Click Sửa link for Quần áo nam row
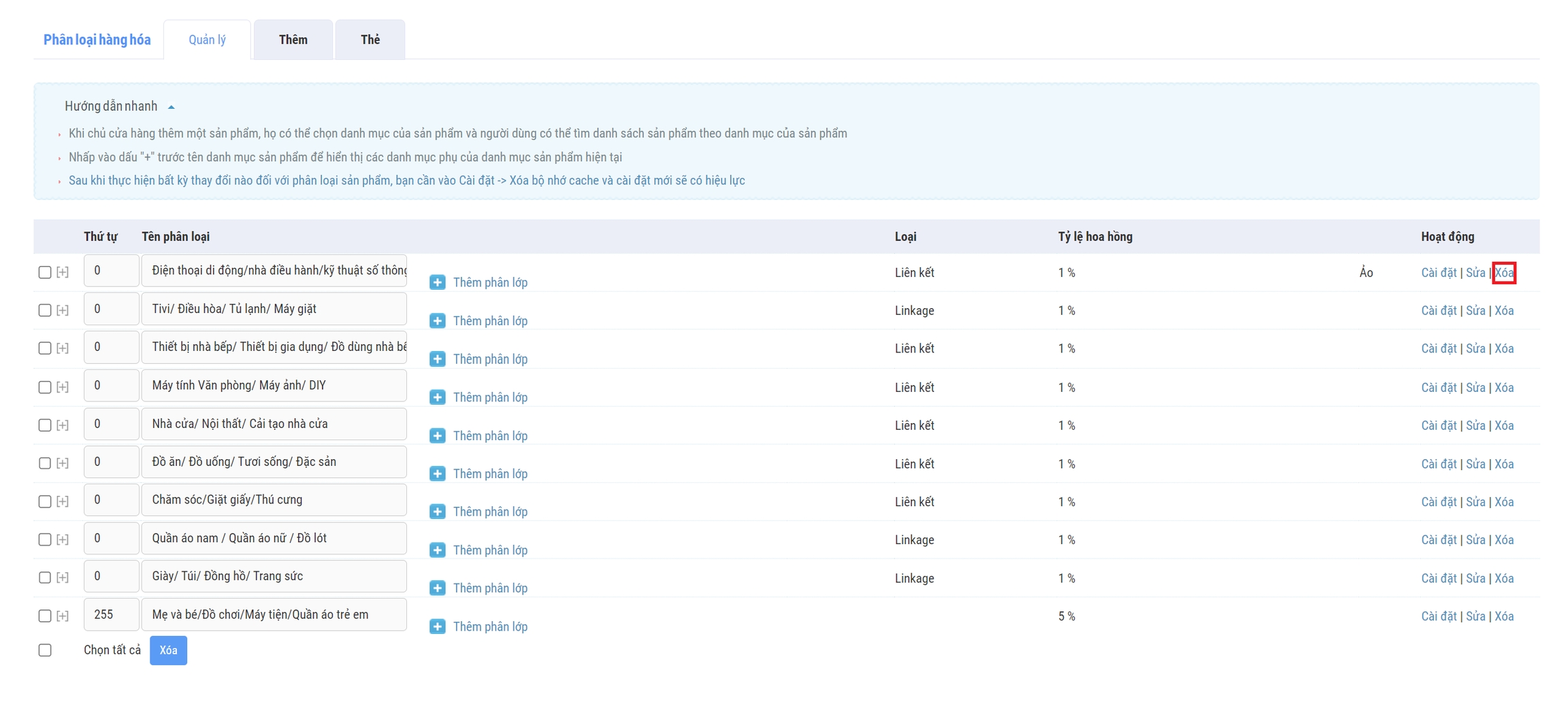 (1475, 540)
